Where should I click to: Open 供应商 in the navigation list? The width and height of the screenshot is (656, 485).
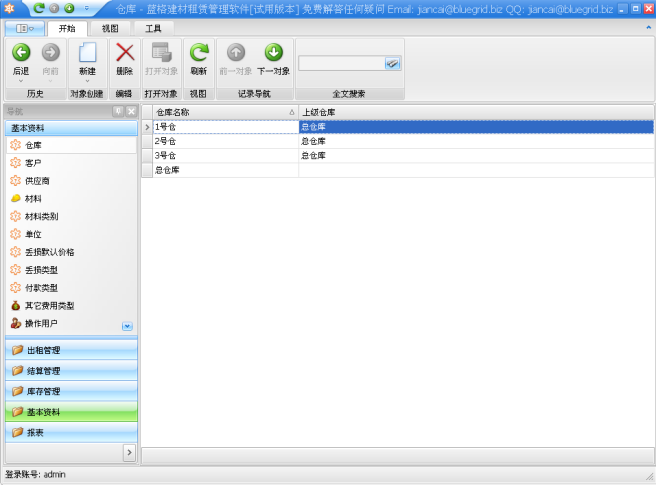click(x=71, y=181)
